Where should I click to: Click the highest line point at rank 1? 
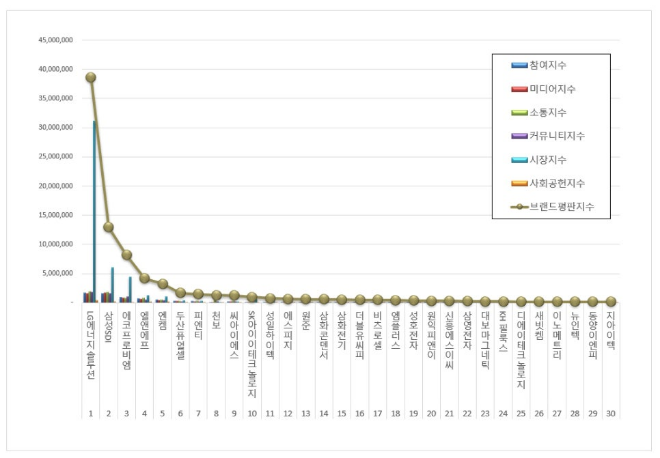click(90, 77)
